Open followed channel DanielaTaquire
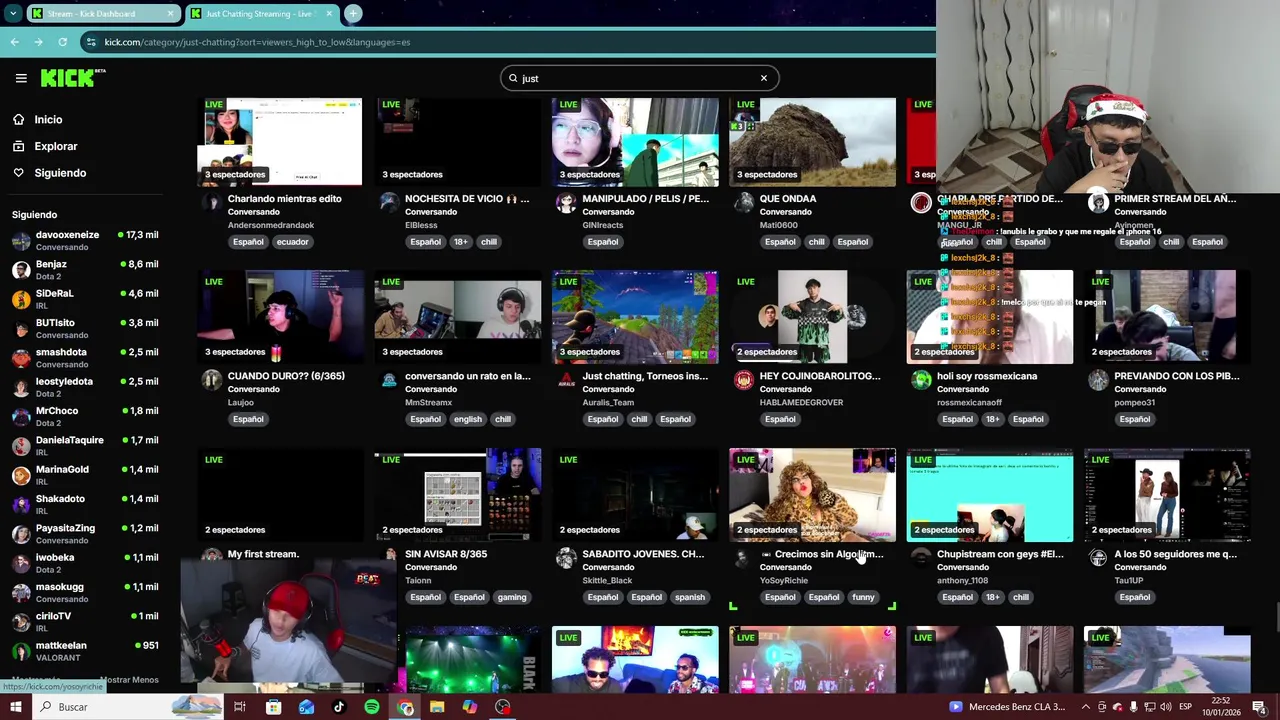Viewport: 1280px width, 720px height. tap(85, 445)
